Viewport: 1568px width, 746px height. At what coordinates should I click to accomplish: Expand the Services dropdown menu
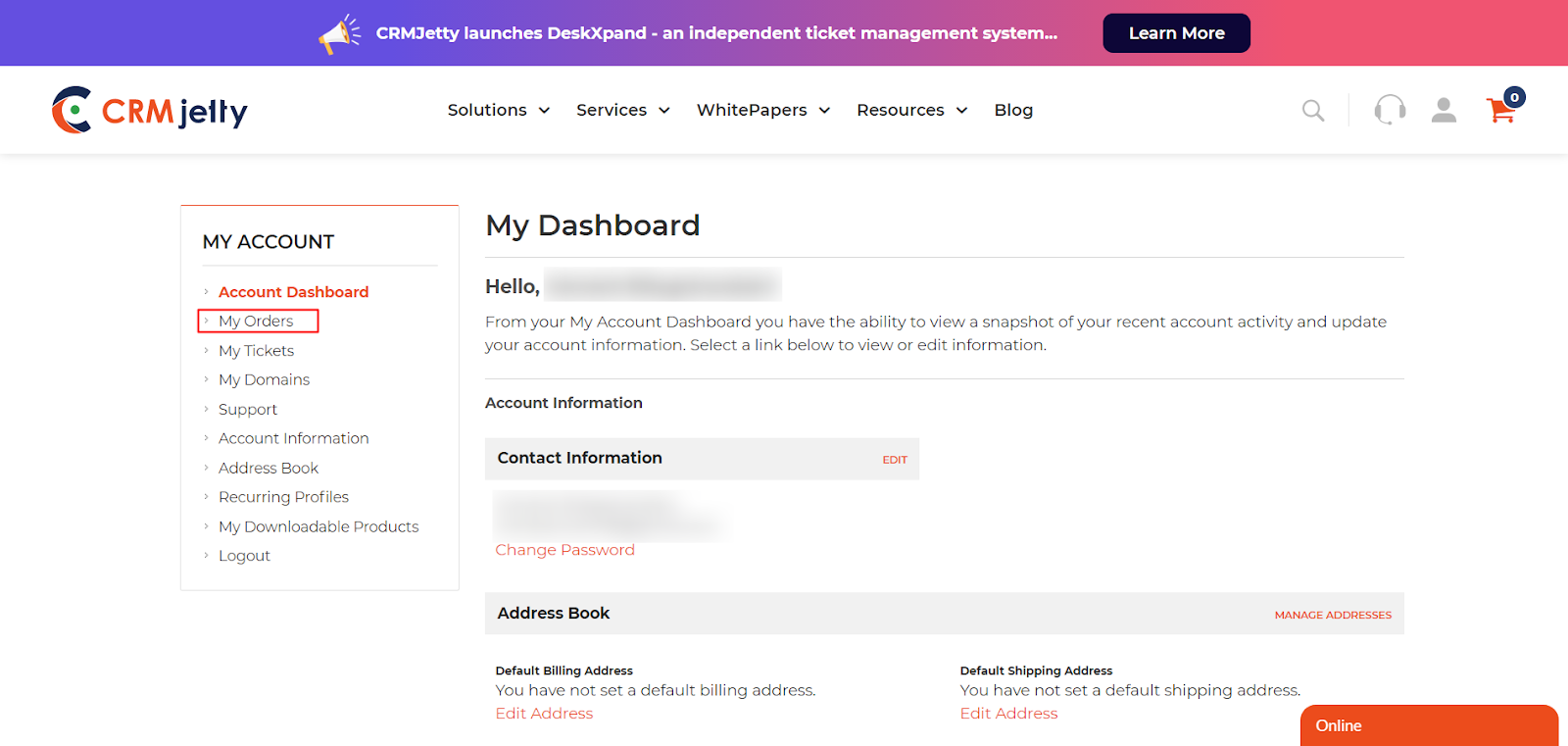coord(622,110)
